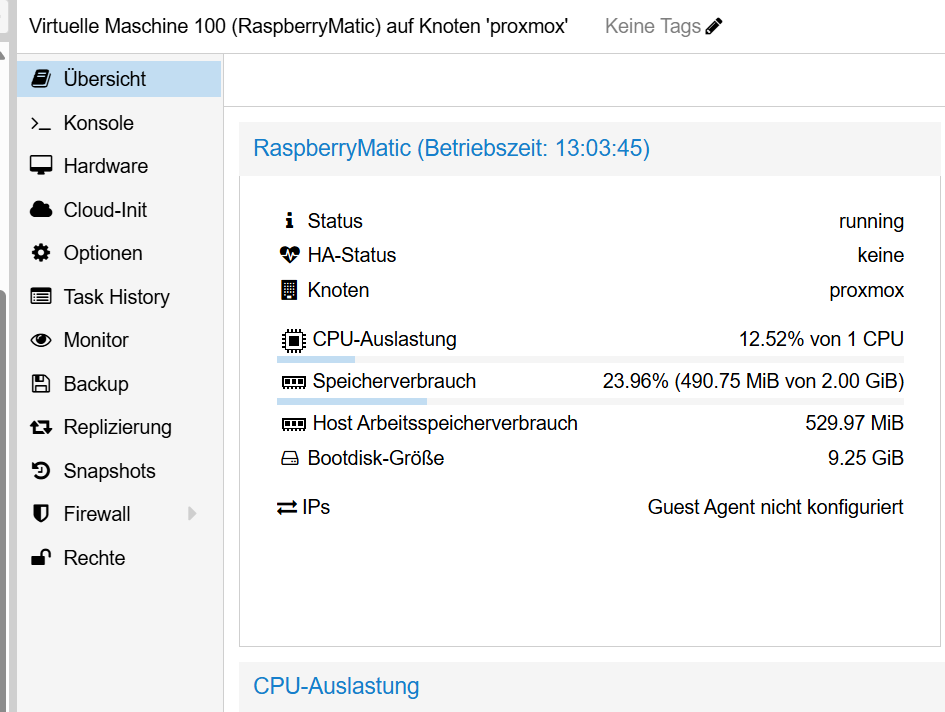
Task: Click the 'keine' HA-Status value
Action: 881,256
